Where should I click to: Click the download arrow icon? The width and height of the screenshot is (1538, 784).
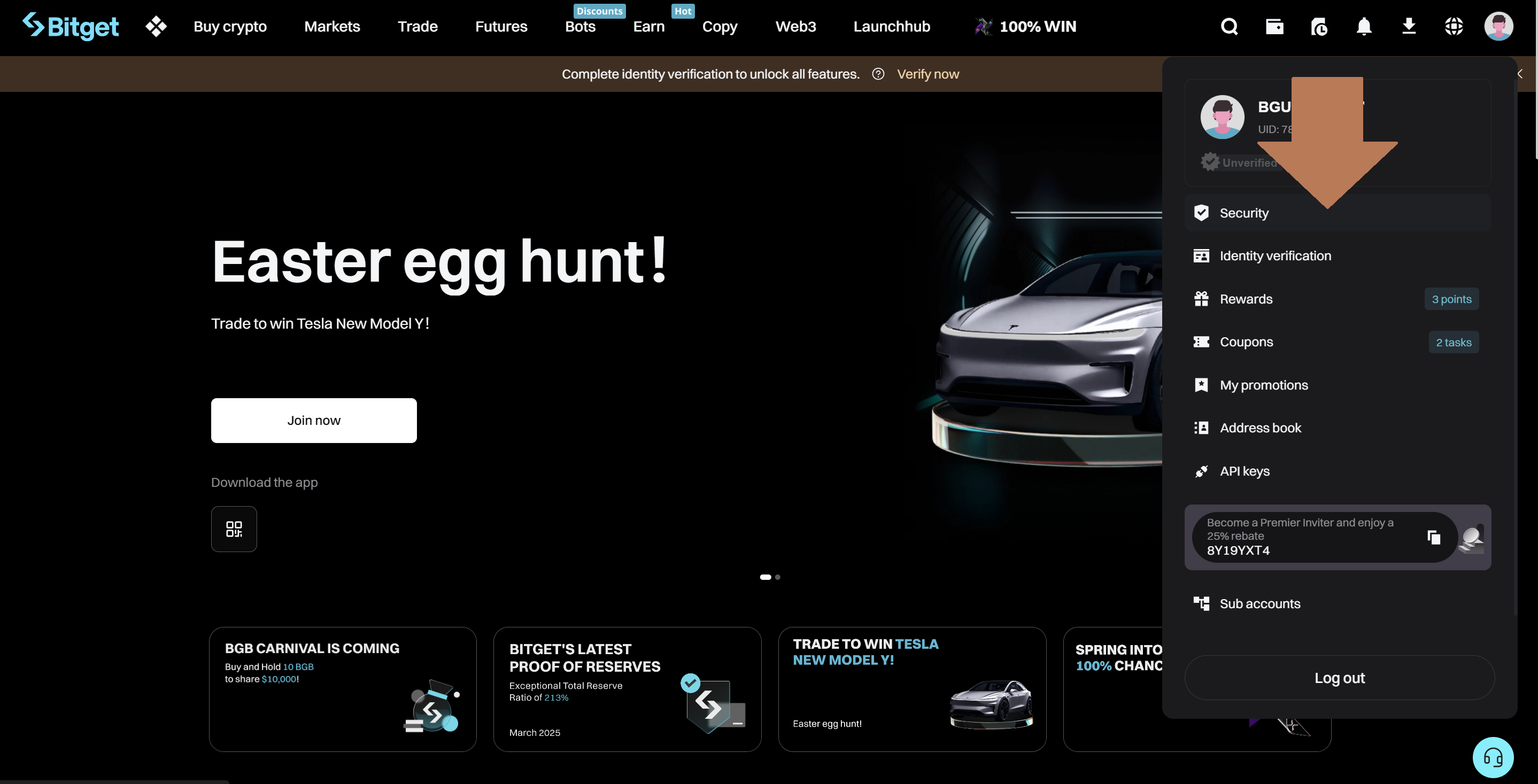click(1409, 26)
